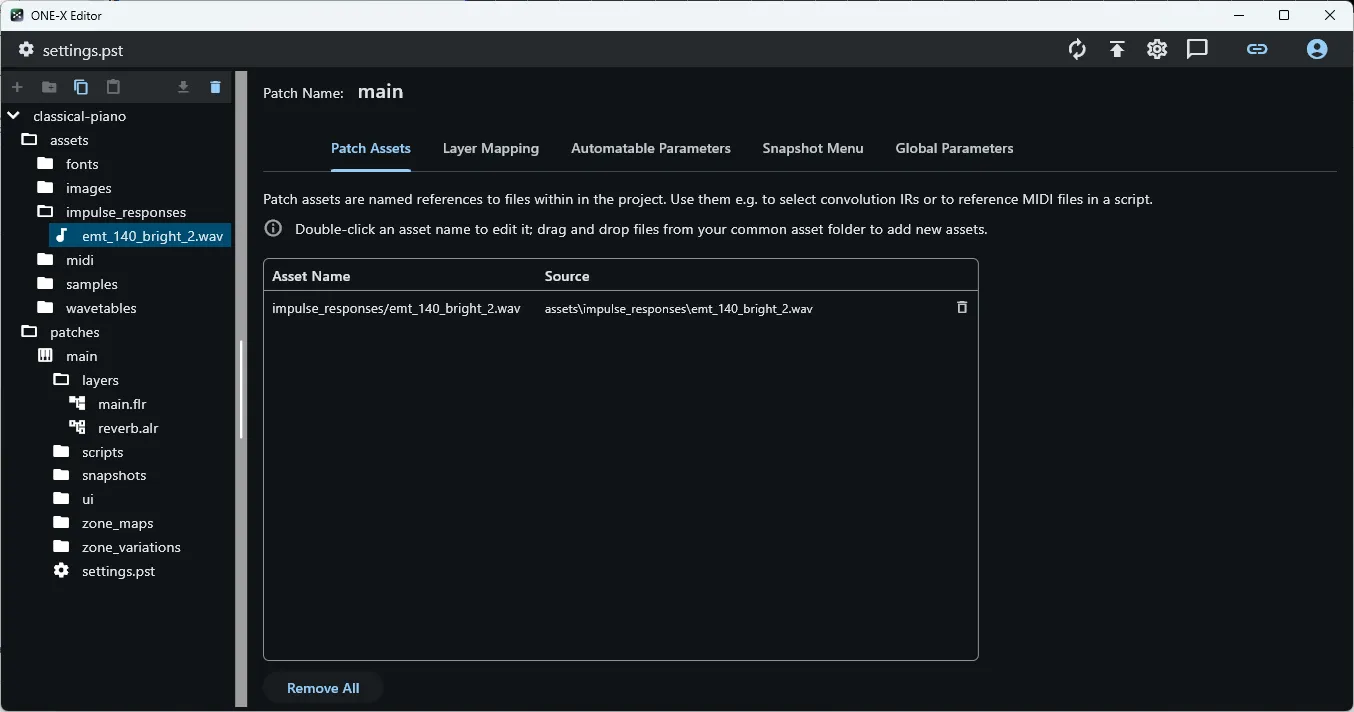Click the patch name field 'main'

click(381, 92)
